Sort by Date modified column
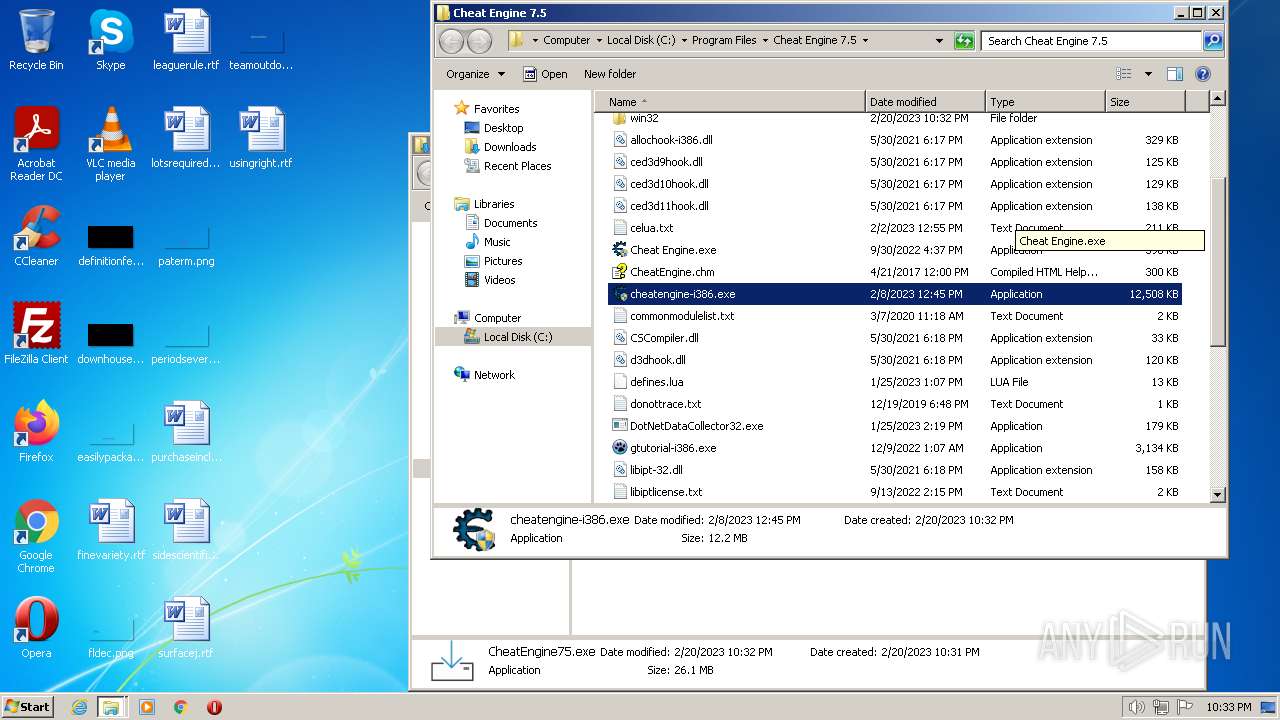The image size is (1280, 720). 925,102
